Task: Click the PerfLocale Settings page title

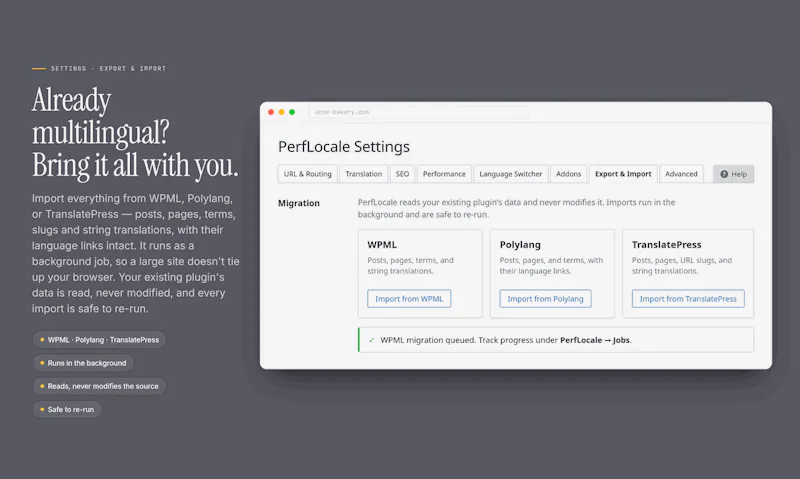Action: [x=344, y=146]
